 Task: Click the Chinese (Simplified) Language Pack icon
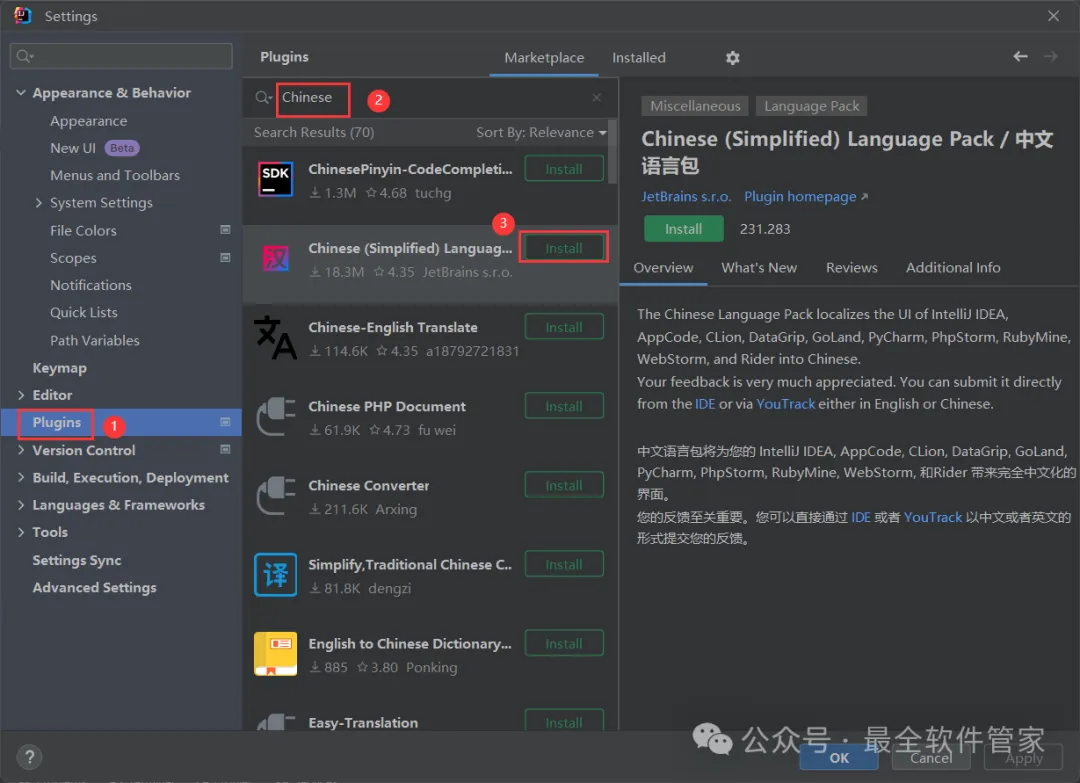tap(276, 259)
